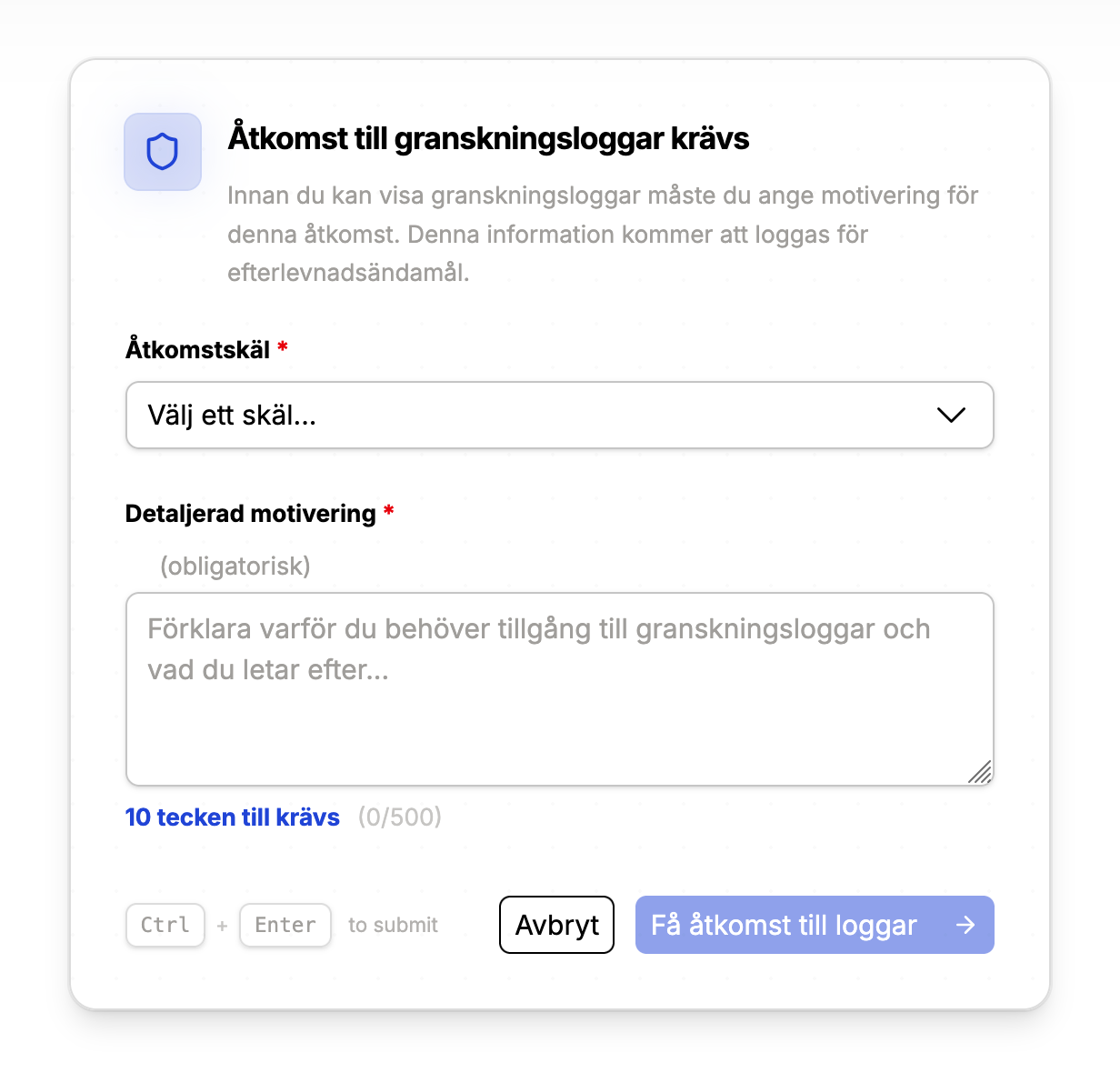
Task: Click the Enter keyboard shortcut hint
Action: pos(285,925)
